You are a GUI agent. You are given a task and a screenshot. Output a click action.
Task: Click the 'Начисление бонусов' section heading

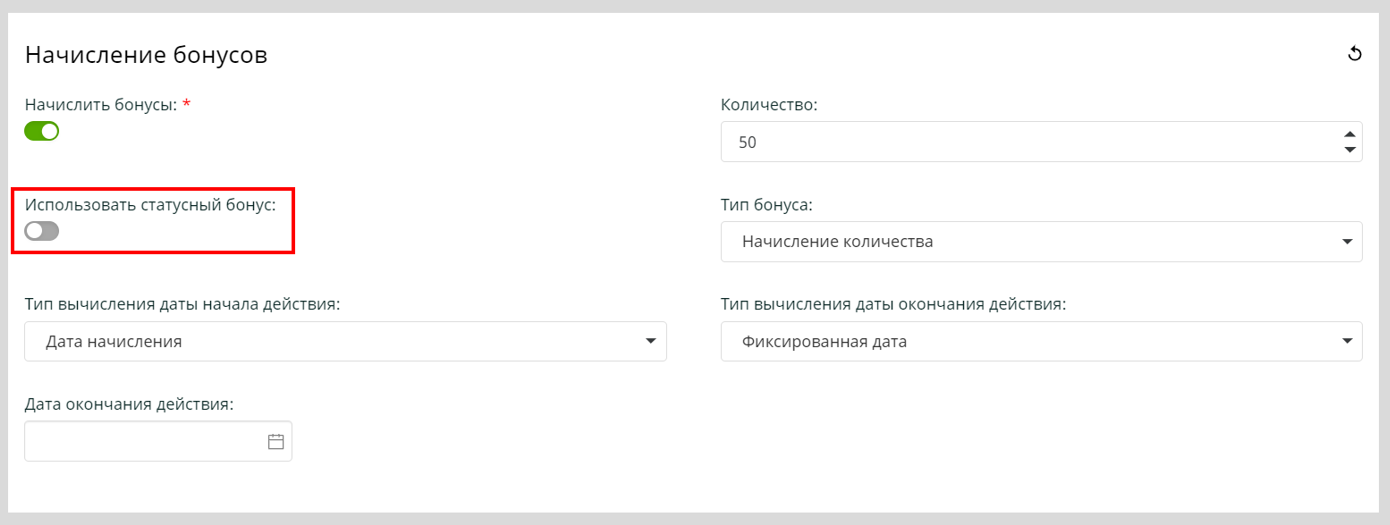146,55
